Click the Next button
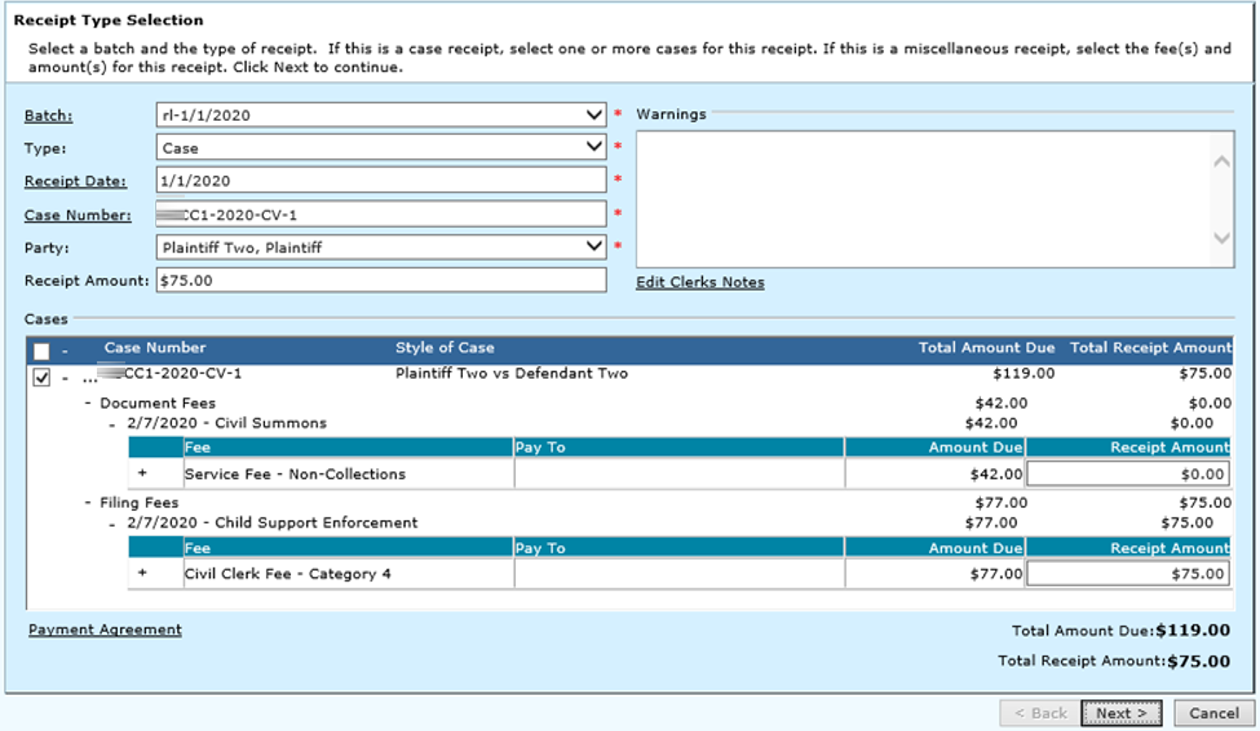Viewport: 1260px width, 731px height. 1120,713
